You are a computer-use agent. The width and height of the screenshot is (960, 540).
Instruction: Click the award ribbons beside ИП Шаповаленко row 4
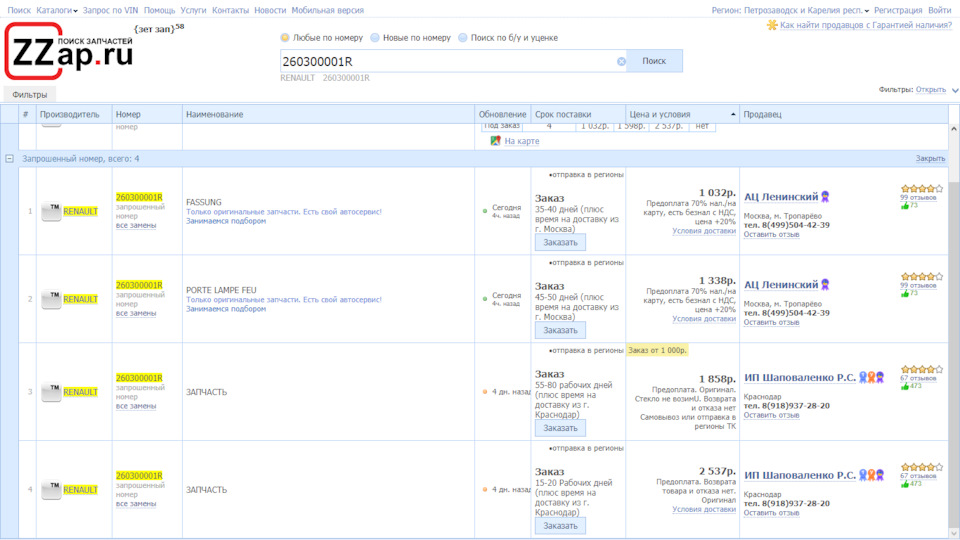click(x=871, y=475)
